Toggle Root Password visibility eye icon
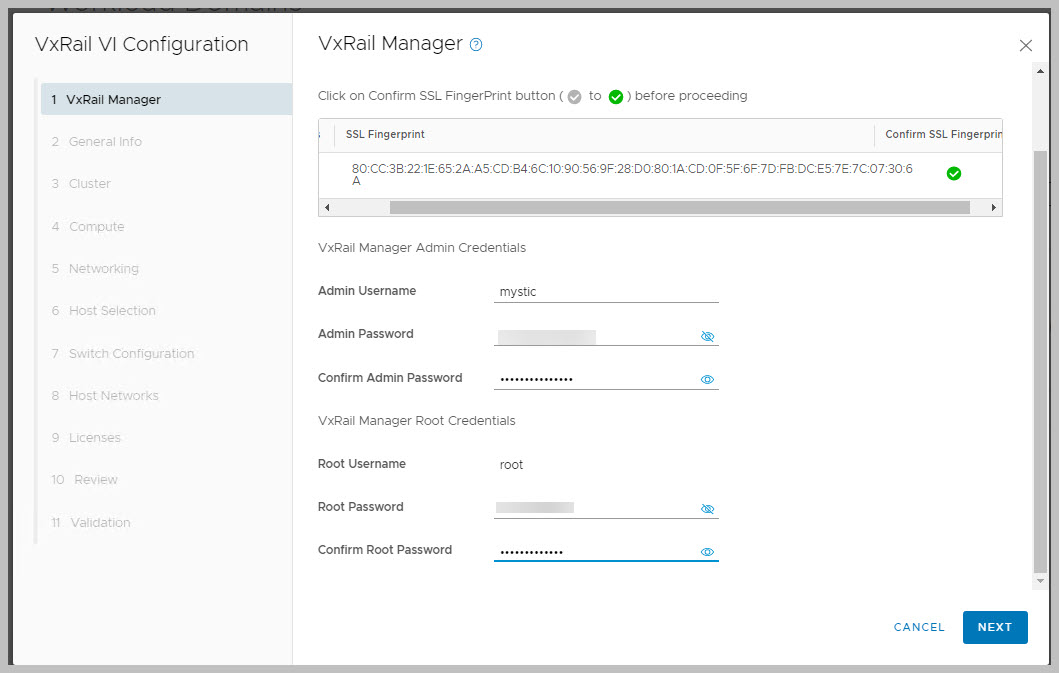Viewport: 1059px width, 673px height. (x=707, y=509)
